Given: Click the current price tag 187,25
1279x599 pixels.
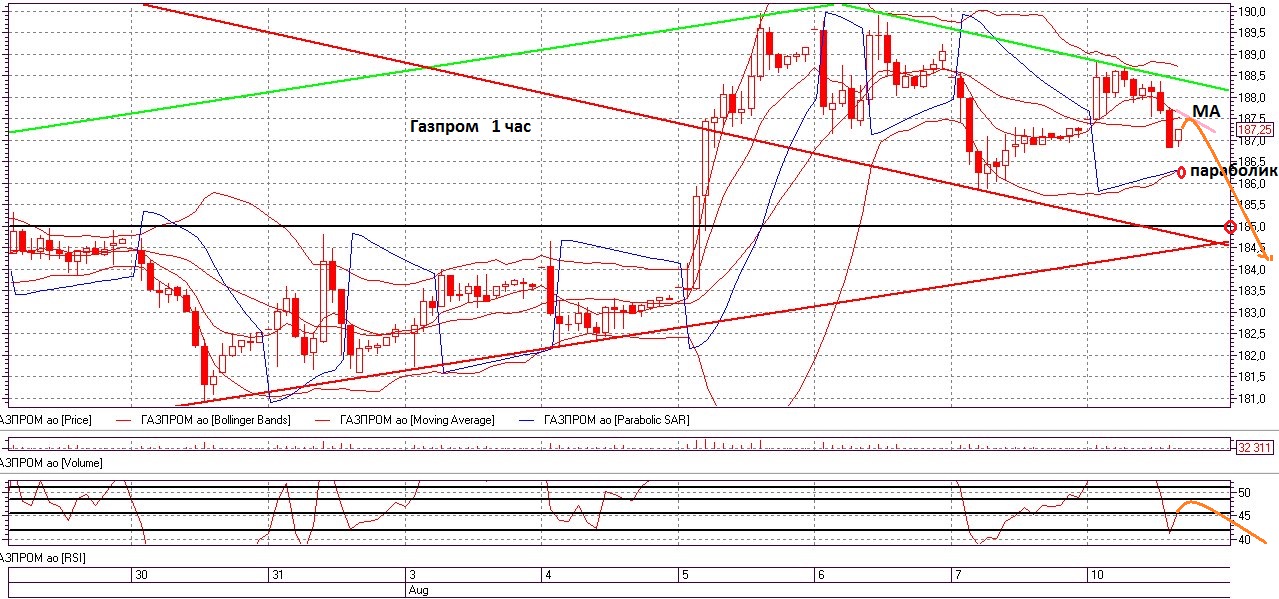Looking at the screenshot, I should (1254, 130).
